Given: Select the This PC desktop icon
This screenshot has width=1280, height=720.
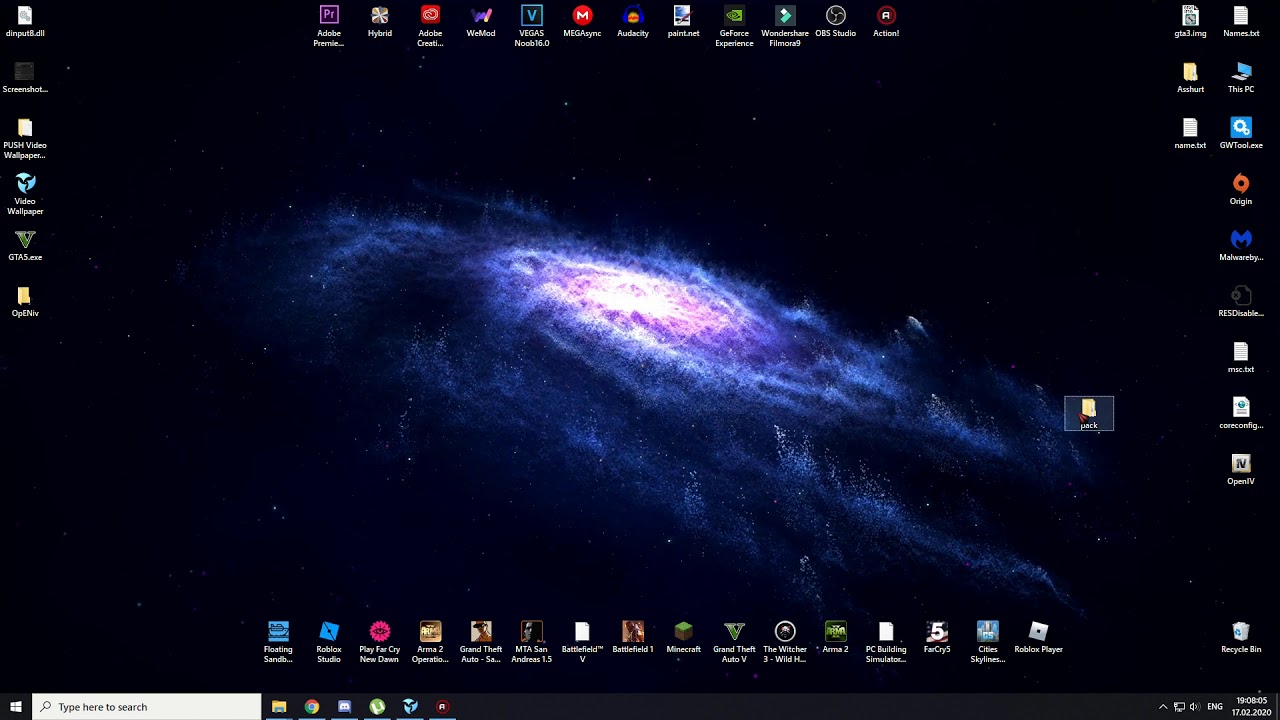Looking at the screenshot, I should coord(1241,78).
